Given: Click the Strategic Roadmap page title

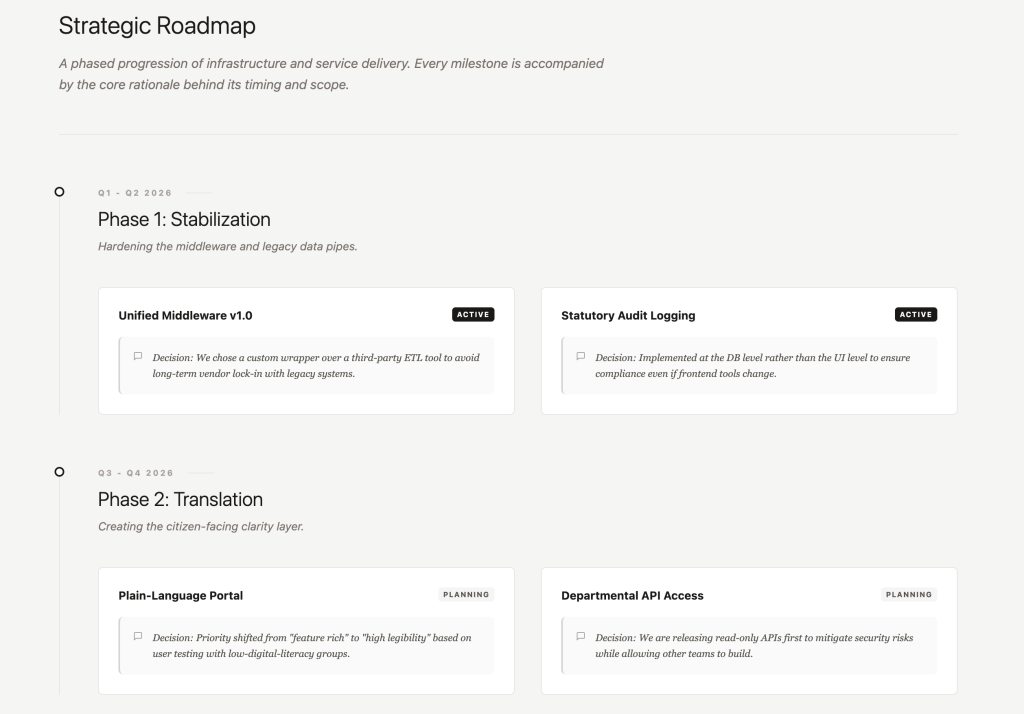Looking at the screenshot, I should coord(157,26).
